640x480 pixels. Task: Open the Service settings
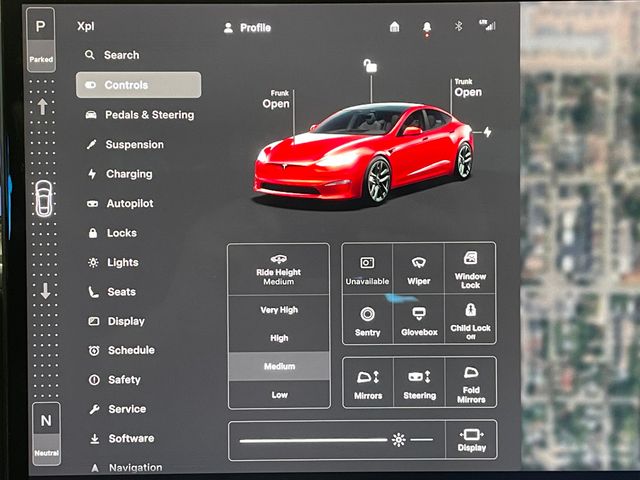pos(118,409)
